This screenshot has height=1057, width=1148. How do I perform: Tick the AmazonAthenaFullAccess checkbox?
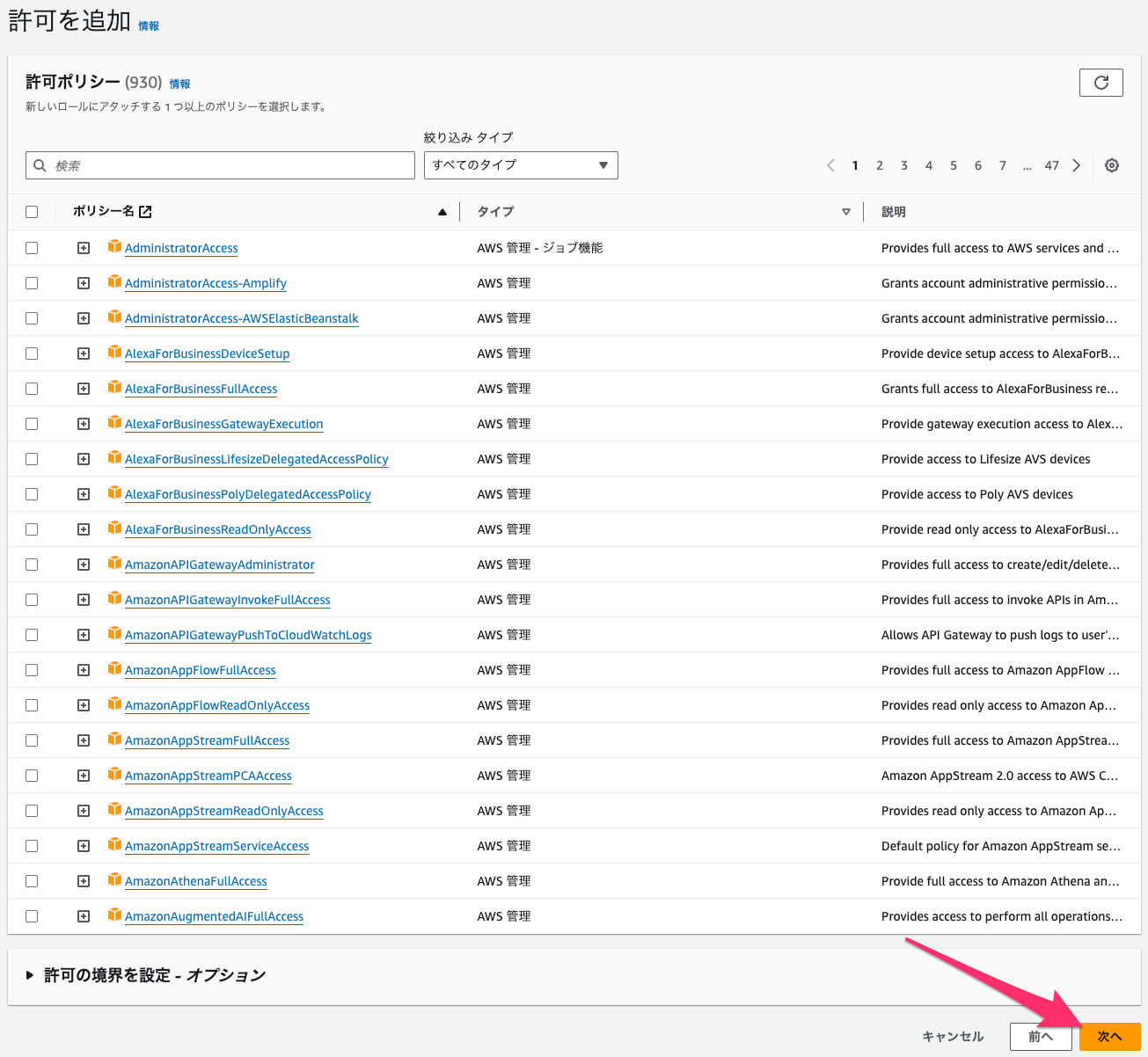tap(32, 881)
